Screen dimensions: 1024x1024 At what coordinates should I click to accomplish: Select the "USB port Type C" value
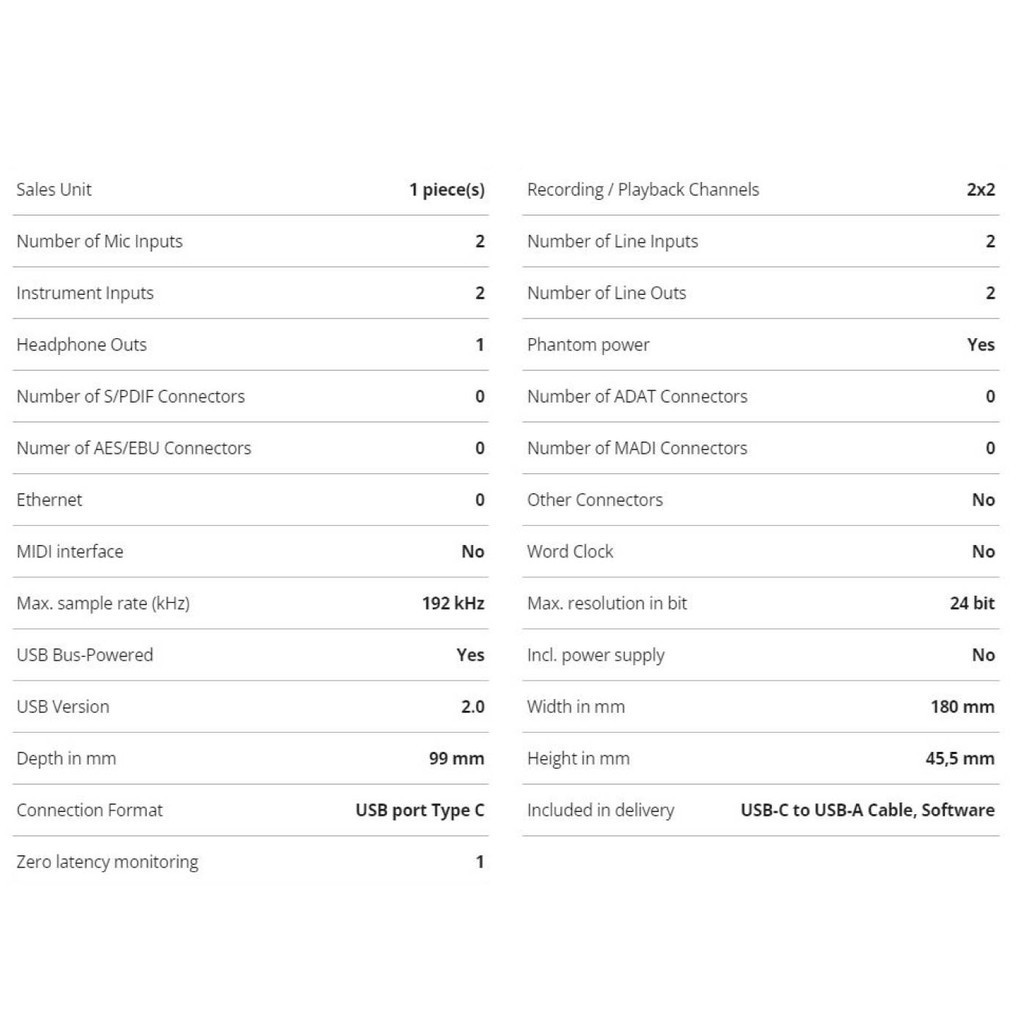[420, 810]
